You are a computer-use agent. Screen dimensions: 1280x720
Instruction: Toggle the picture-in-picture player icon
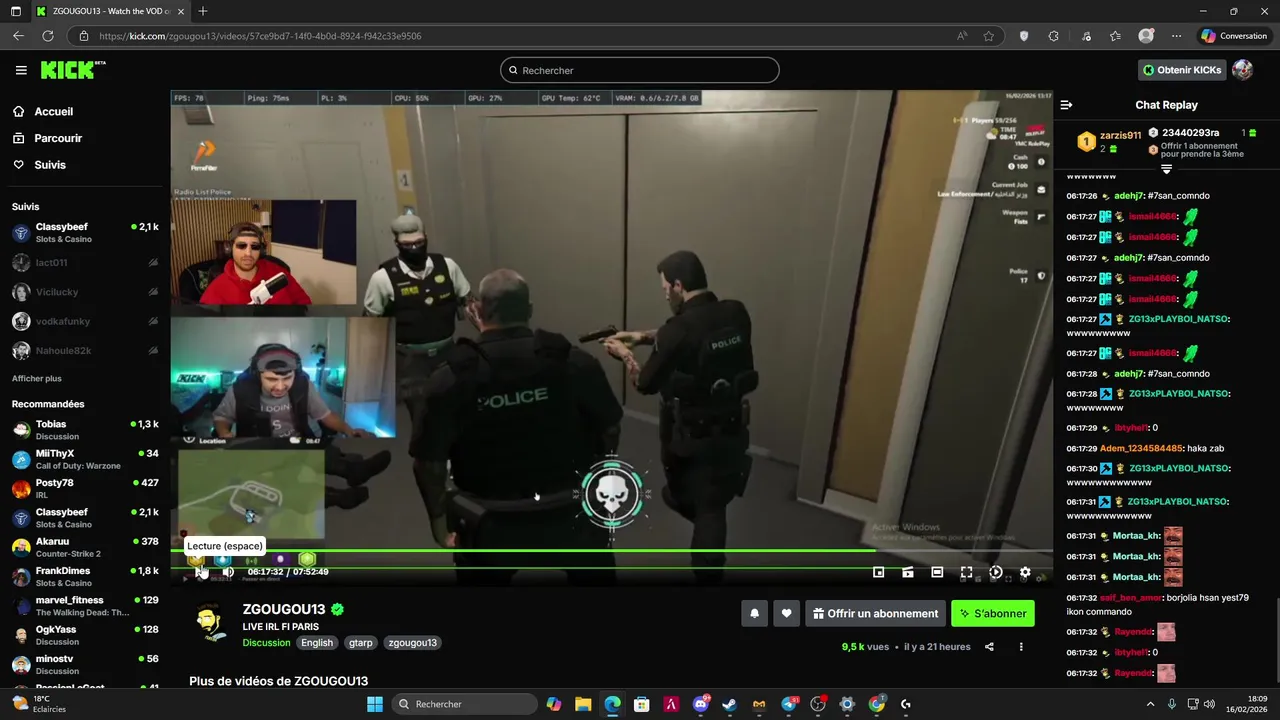(x=878, y=573)
